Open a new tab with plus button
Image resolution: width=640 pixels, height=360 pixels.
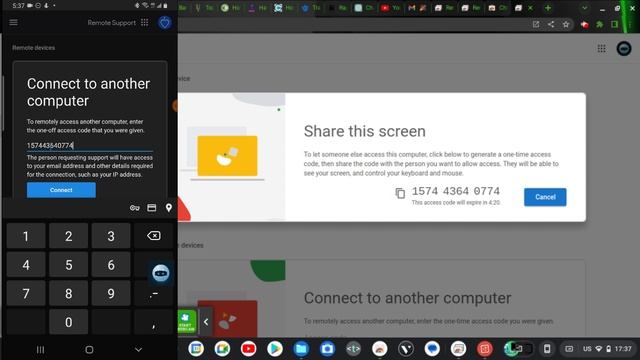[x=548, y=8]
